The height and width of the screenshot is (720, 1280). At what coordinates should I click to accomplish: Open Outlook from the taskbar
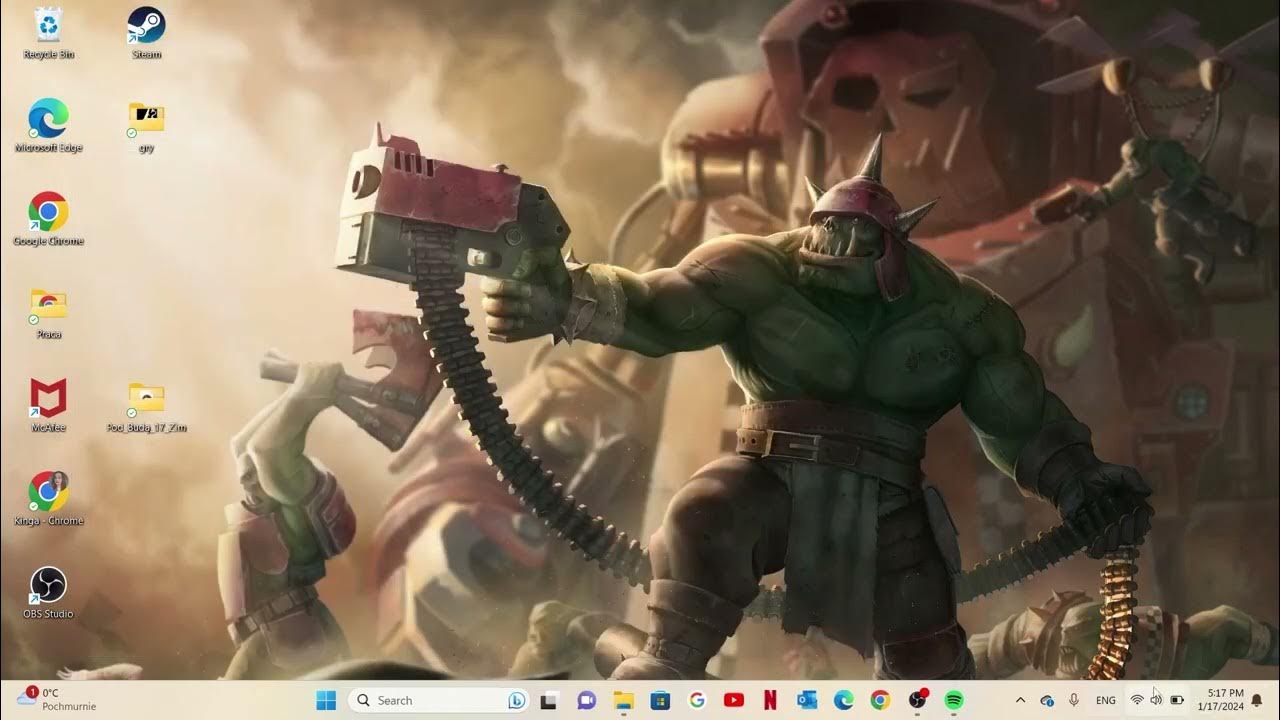[806, 700]
